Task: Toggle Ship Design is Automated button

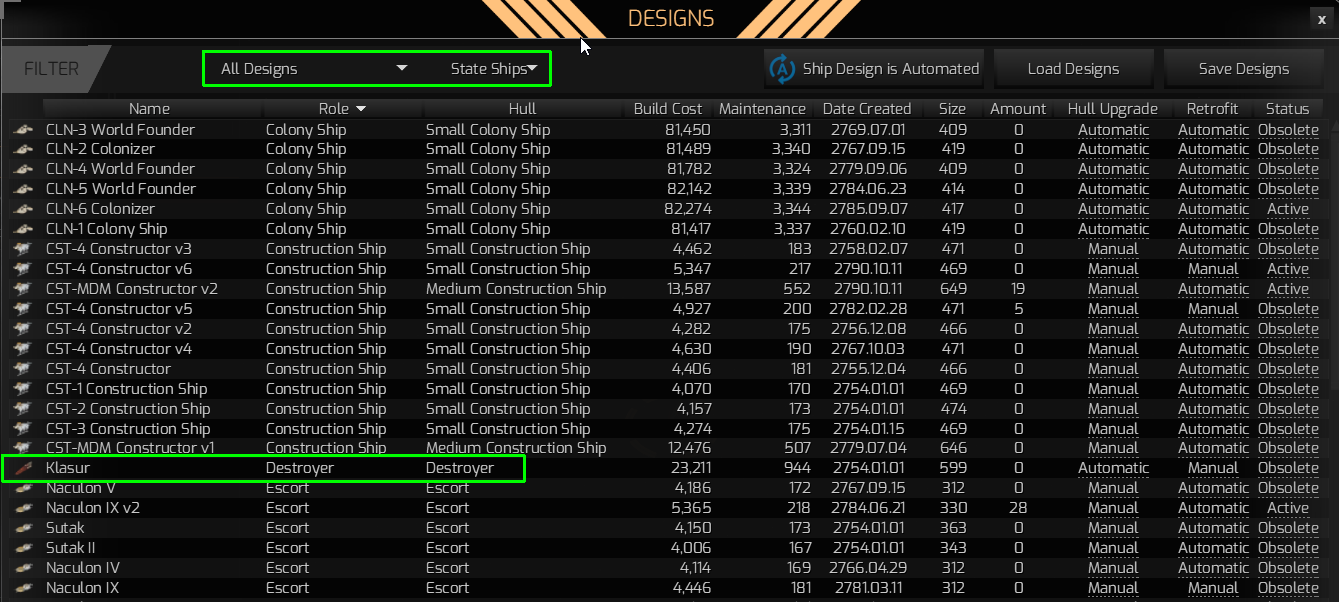Action: (874, 69)
